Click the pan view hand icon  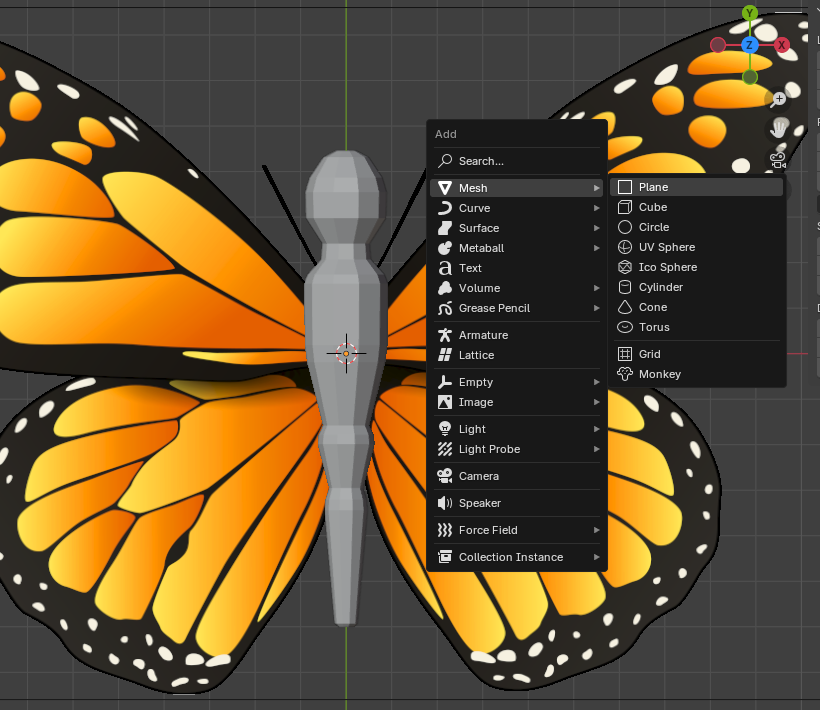[x=778, y=129]
